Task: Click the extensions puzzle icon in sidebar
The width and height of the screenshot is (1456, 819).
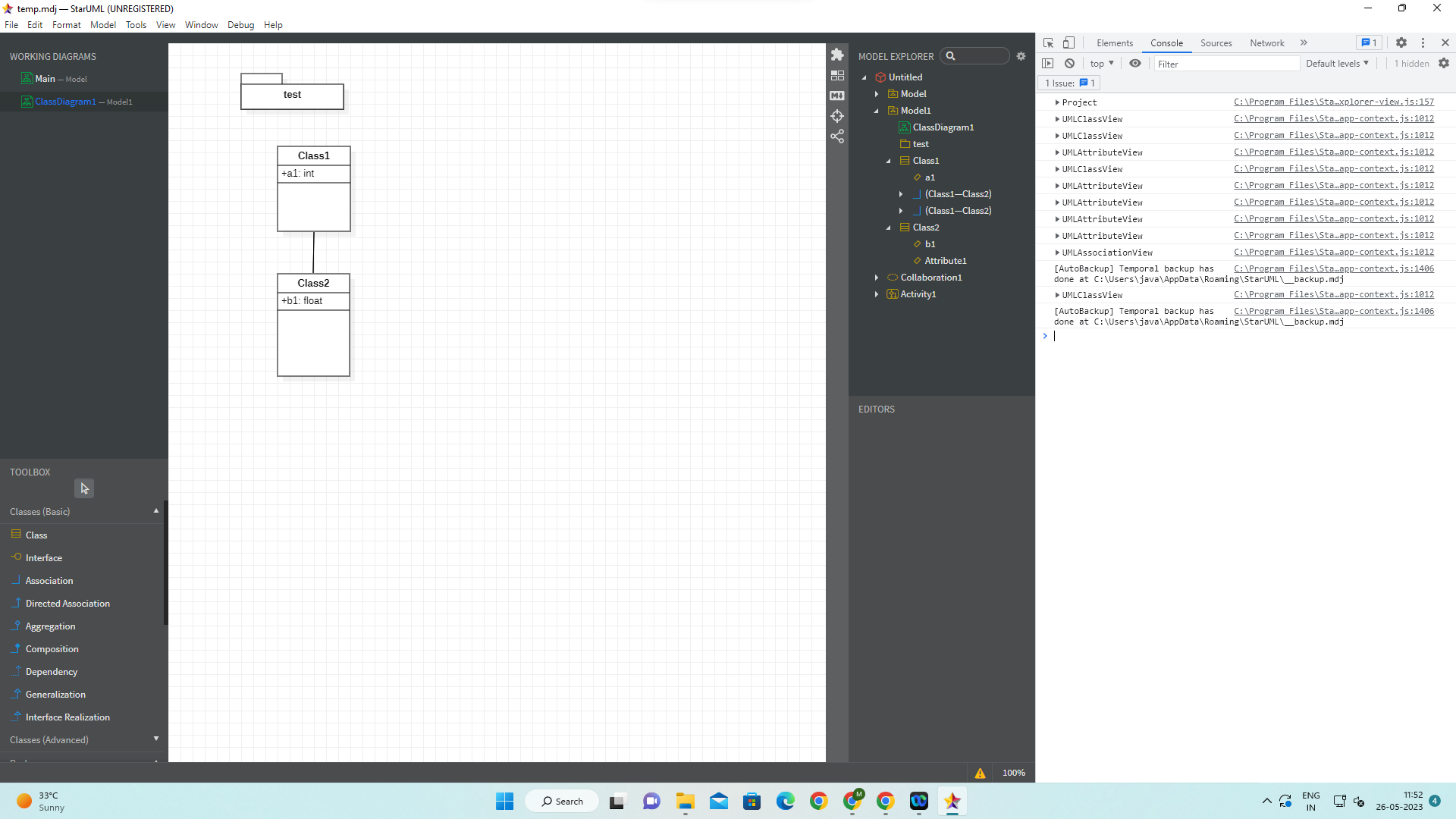Action: point(837,55)
